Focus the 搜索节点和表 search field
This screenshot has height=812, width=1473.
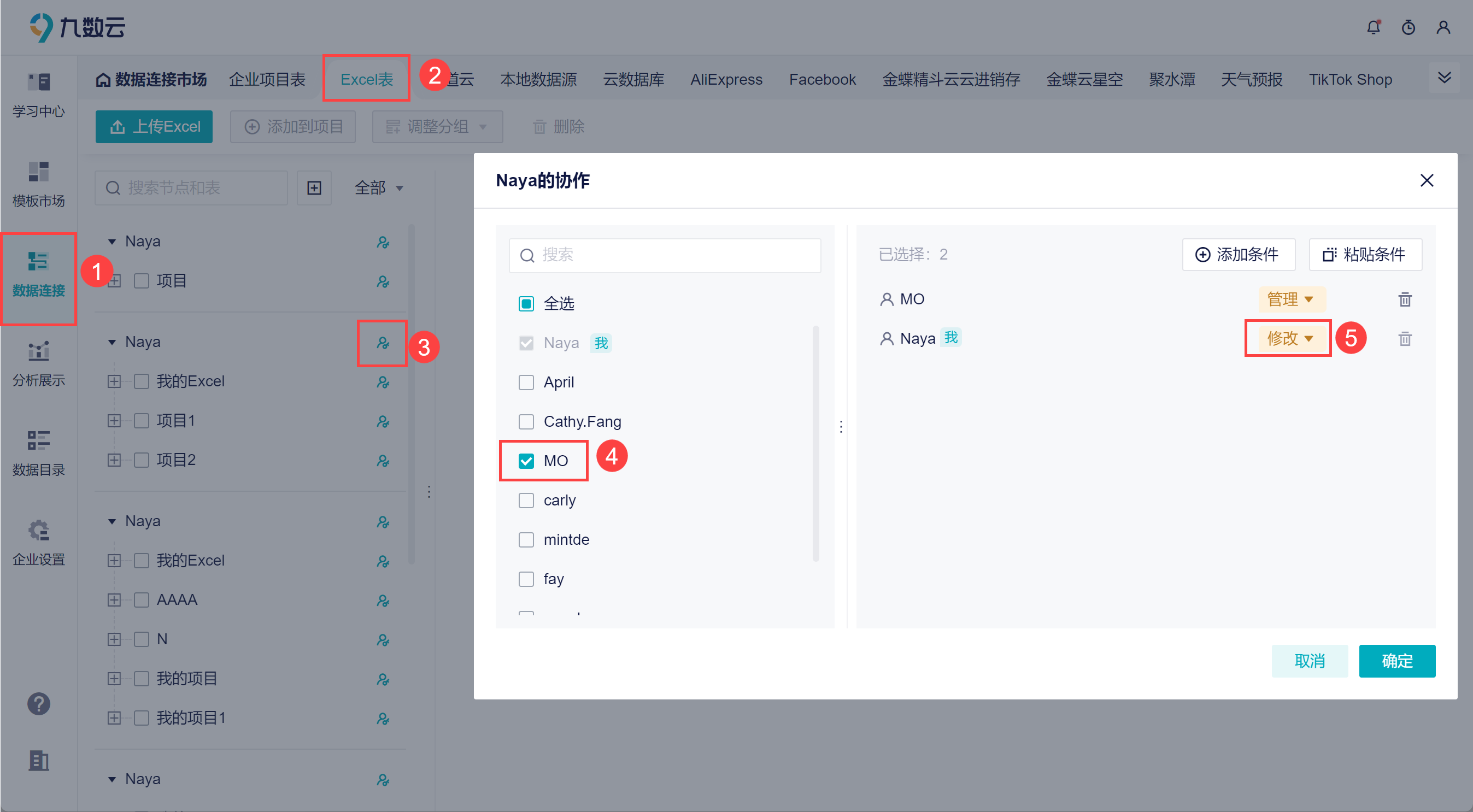191,188
